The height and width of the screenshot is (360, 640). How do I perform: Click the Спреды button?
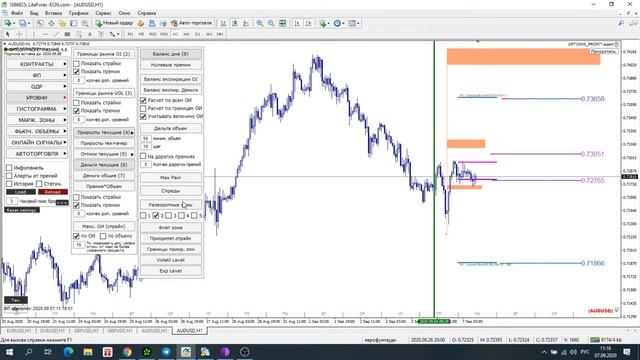[171, 191]
